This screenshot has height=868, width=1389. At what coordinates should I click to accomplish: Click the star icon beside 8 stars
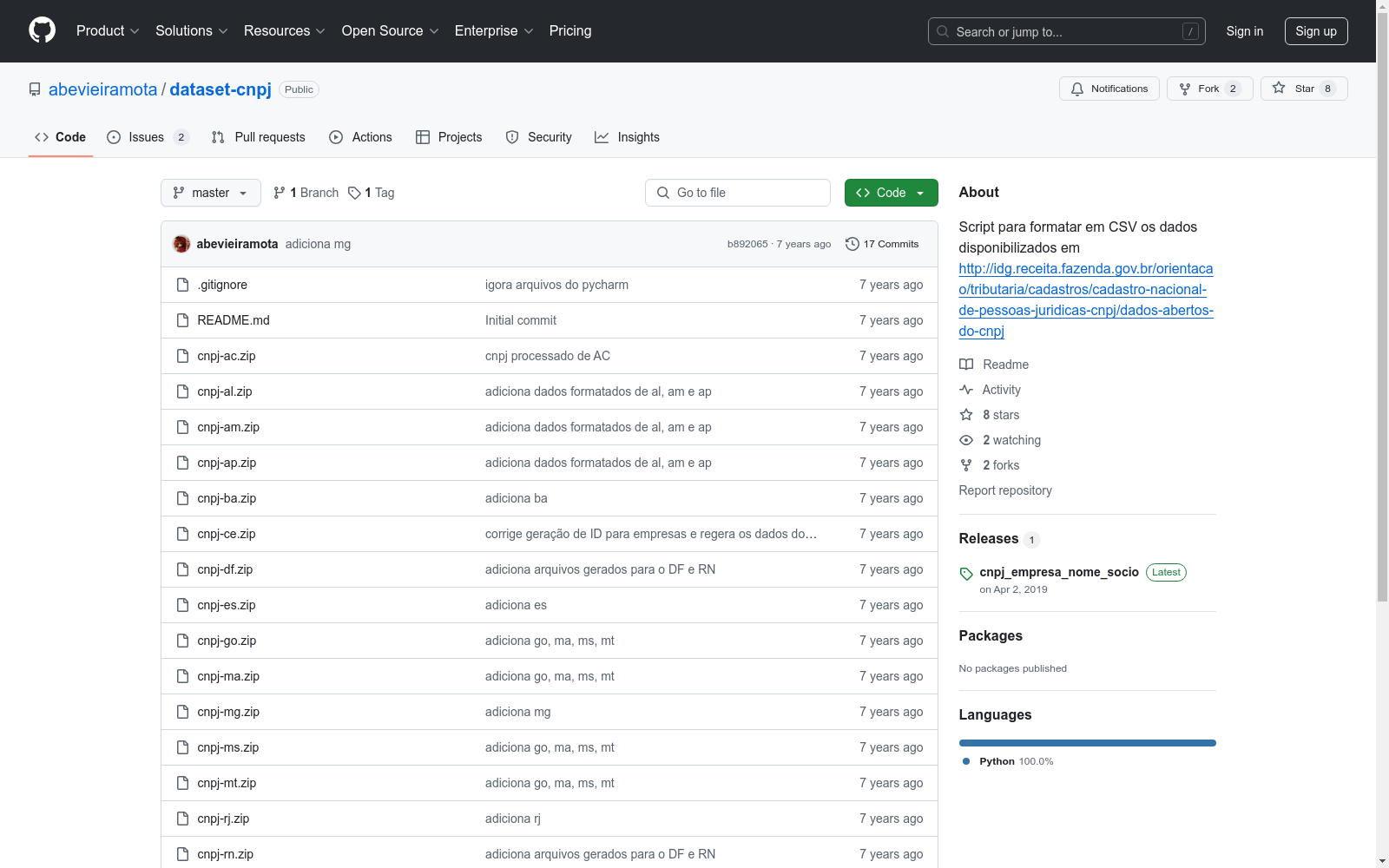966,415
